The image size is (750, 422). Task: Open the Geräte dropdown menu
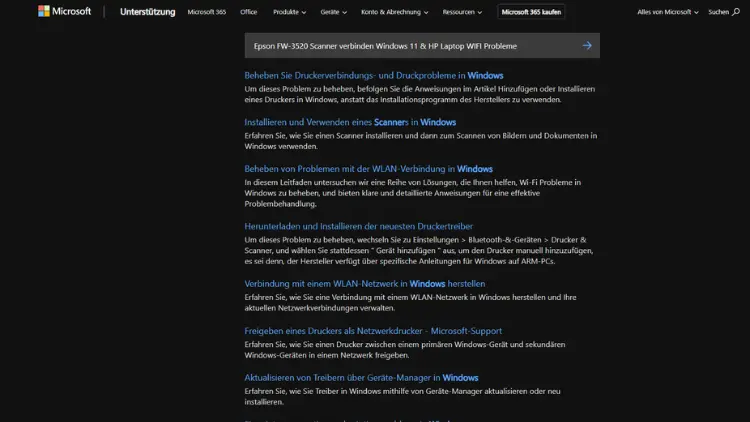(335, 12)
